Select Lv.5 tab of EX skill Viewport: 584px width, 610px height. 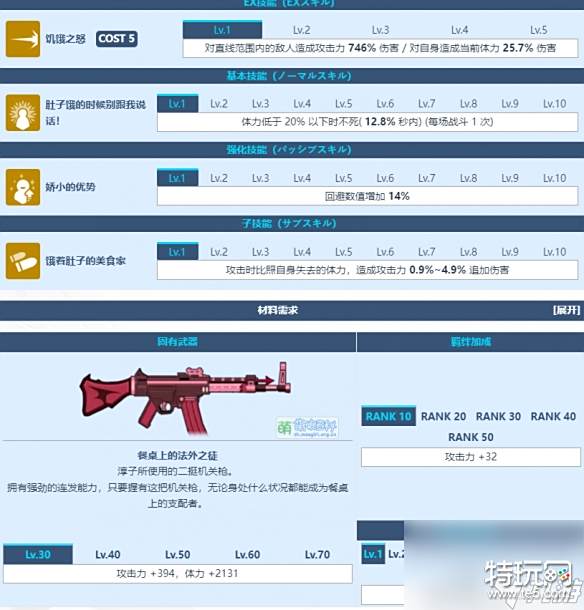pos(538,30)
